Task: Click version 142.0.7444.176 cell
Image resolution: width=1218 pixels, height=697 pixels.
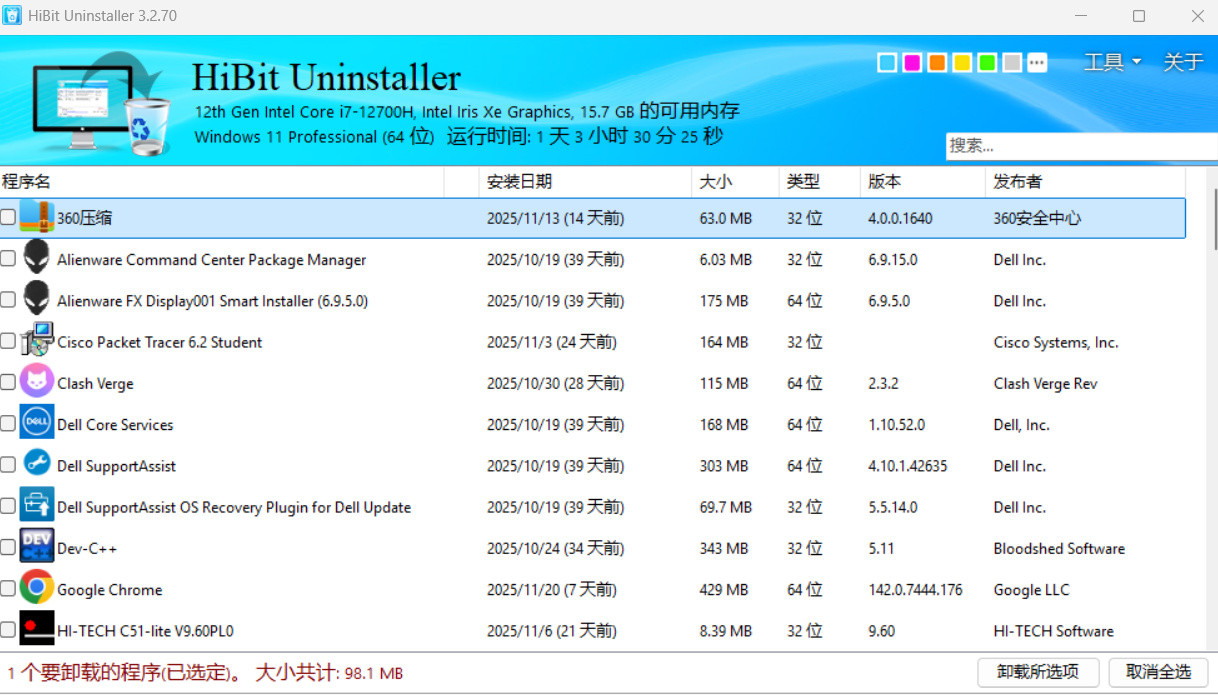Action: [x=916, y=590]
